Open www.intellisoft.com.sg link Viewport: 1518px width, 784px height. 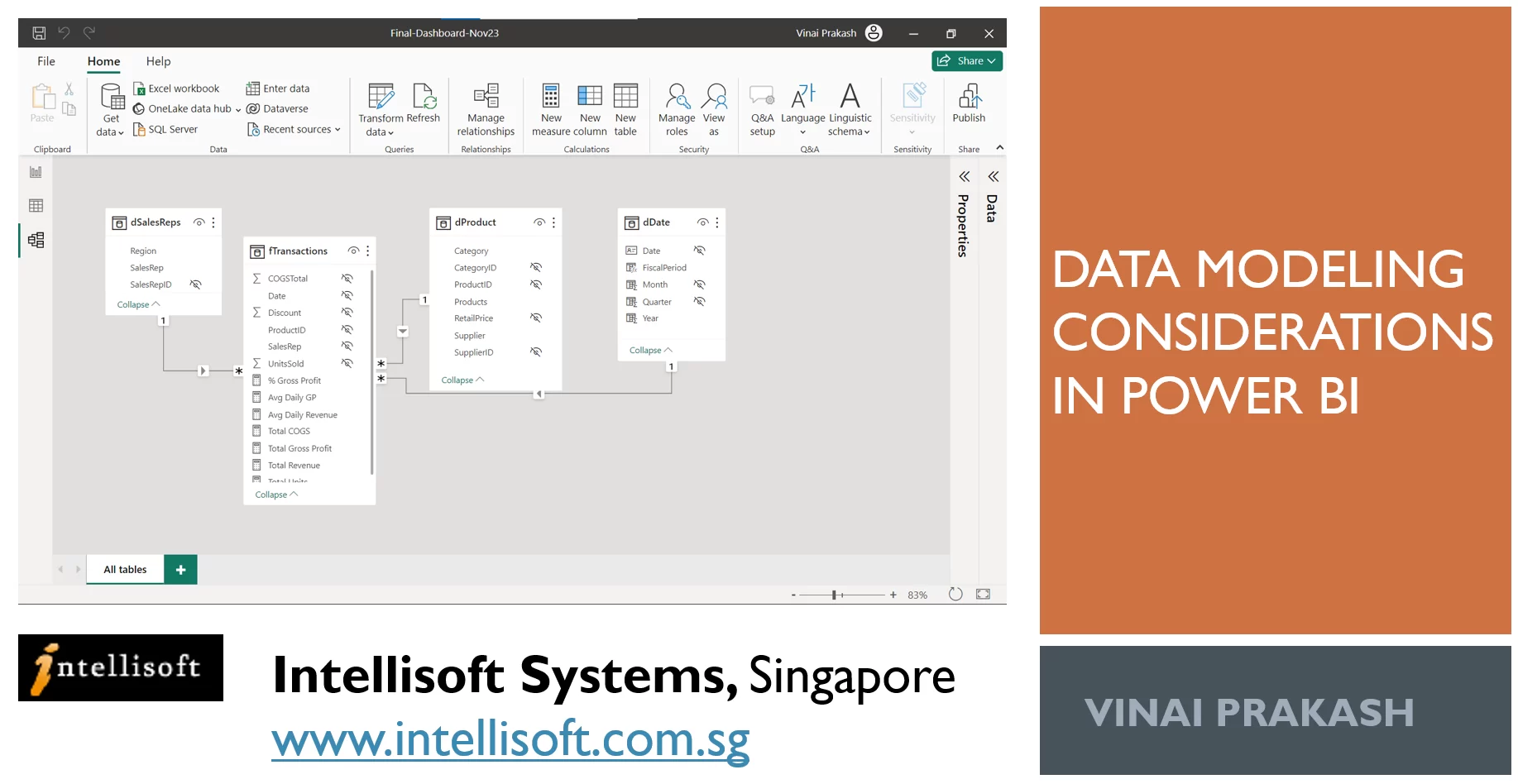point(510,739)
